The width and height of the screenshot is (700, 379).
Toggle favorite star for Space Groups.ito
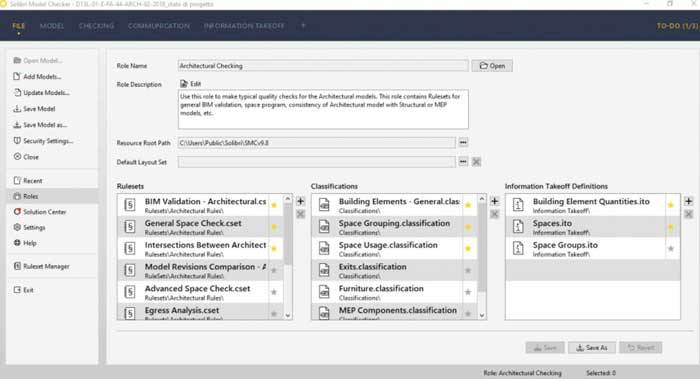[671, 249]
